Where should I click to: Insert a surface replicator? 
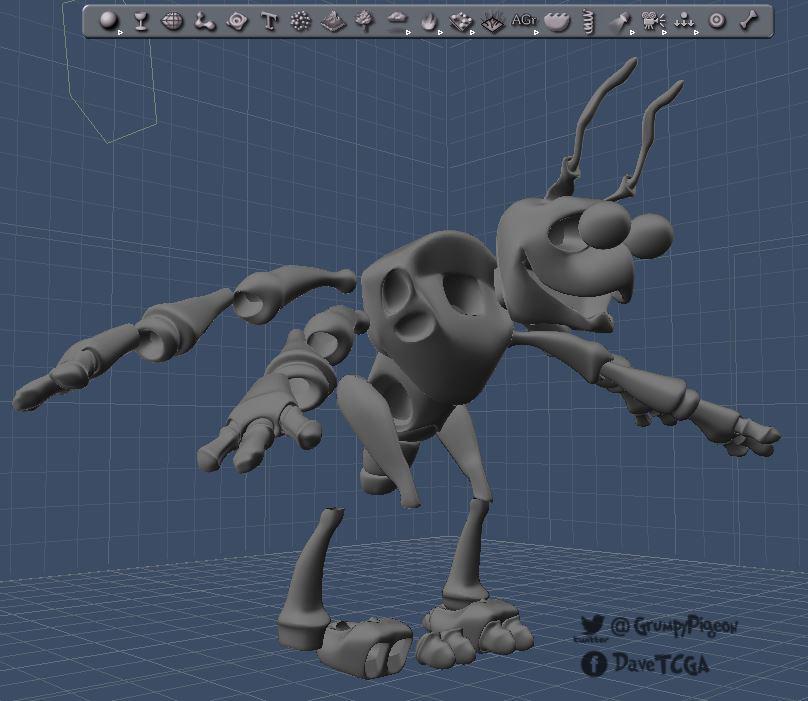[x=492, y=22]
